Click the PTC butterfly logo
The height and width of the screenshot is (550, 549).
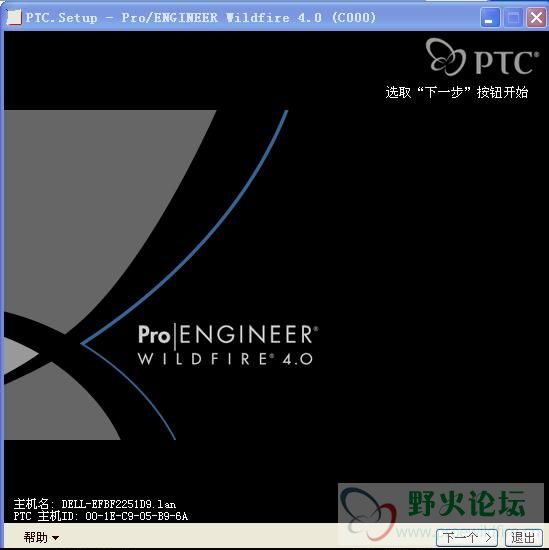(446, 57)
